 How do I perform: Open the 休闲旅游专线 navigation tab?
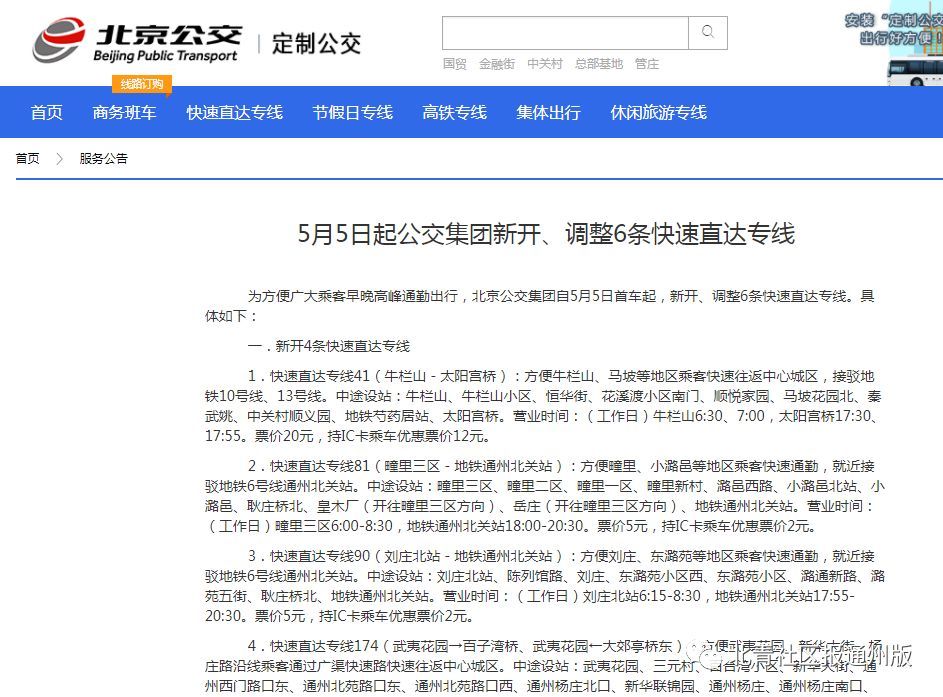coord(659,112)
